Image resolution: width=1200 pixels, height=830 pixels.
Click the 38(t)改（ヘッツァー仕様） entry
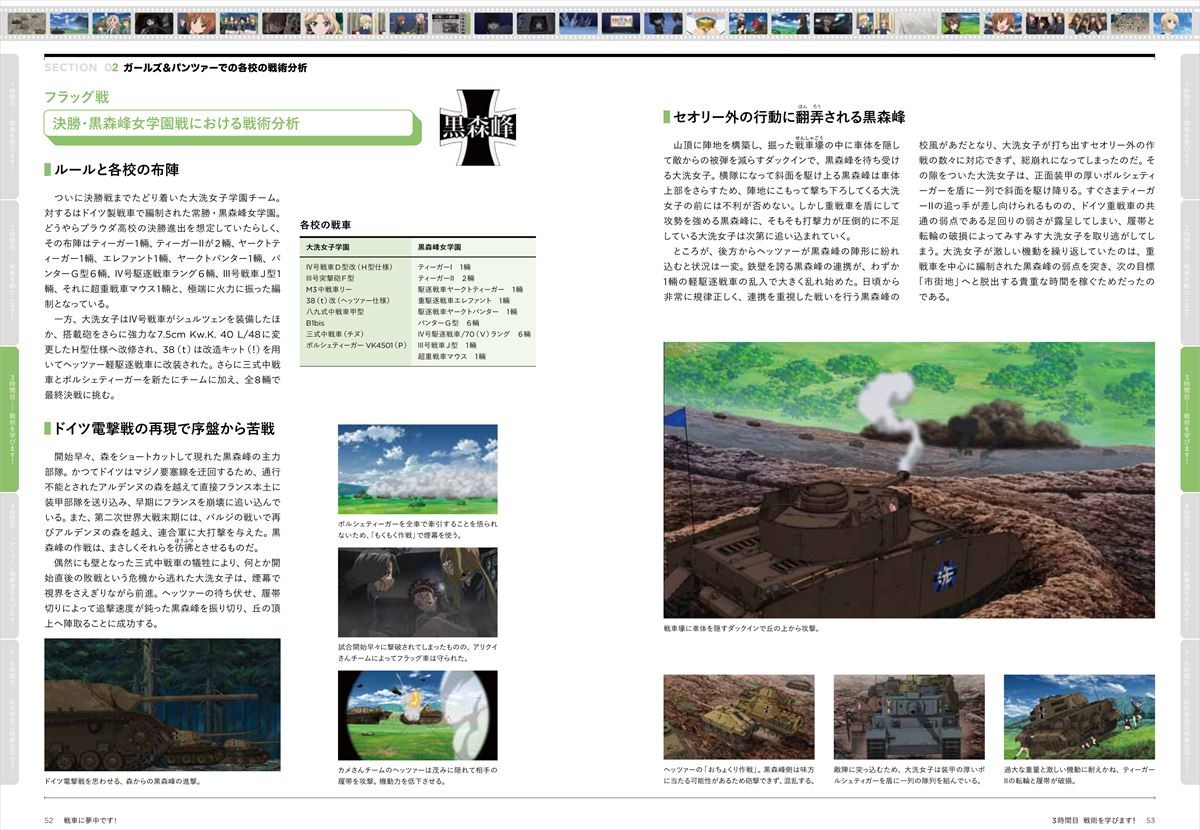347,300
